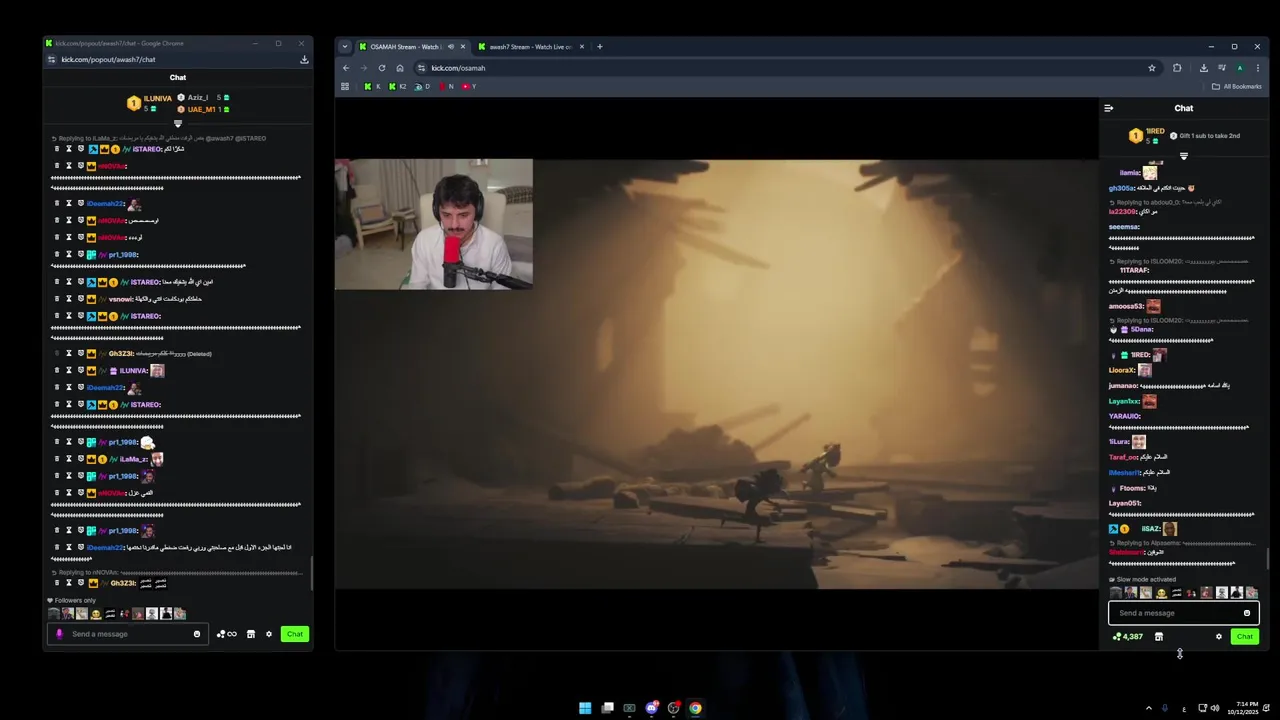Bookmark this page with the star icon
The width and height of the screenshot is (1280, 720).
(1152, 68)
